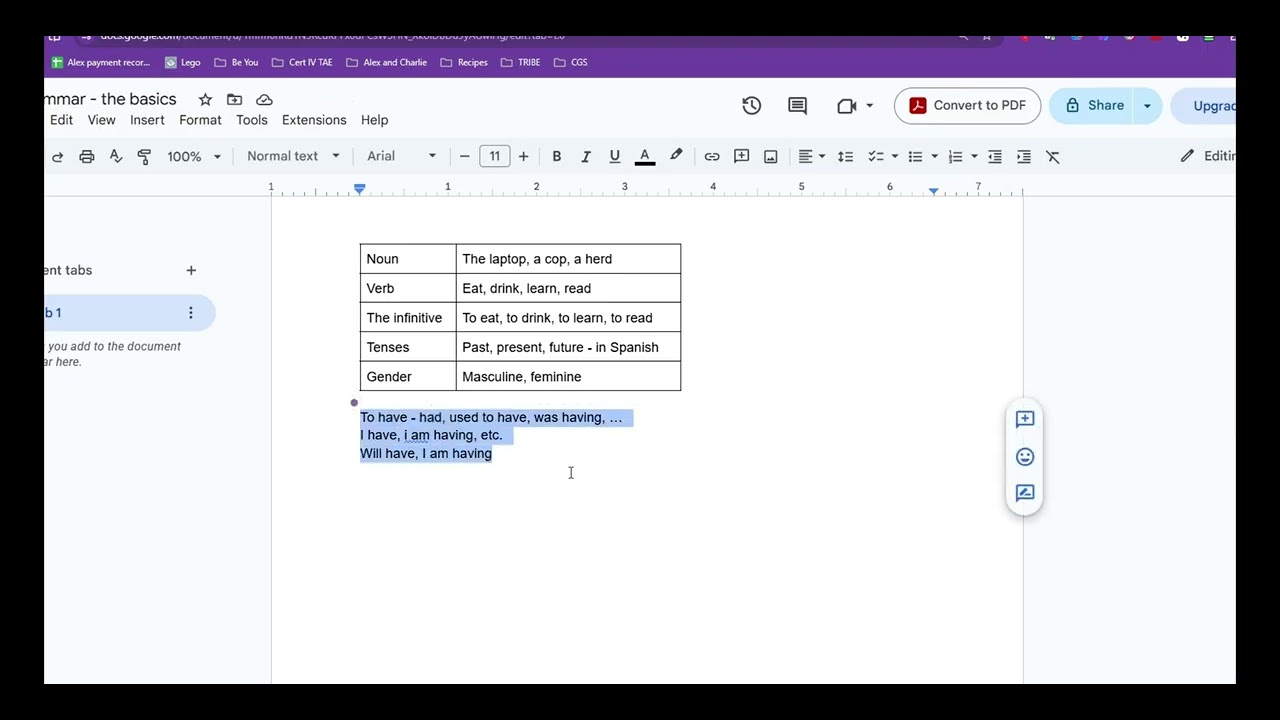Add comment from side panel
The height and width of the screenshot is (720, 1280).
[1025, 420]
